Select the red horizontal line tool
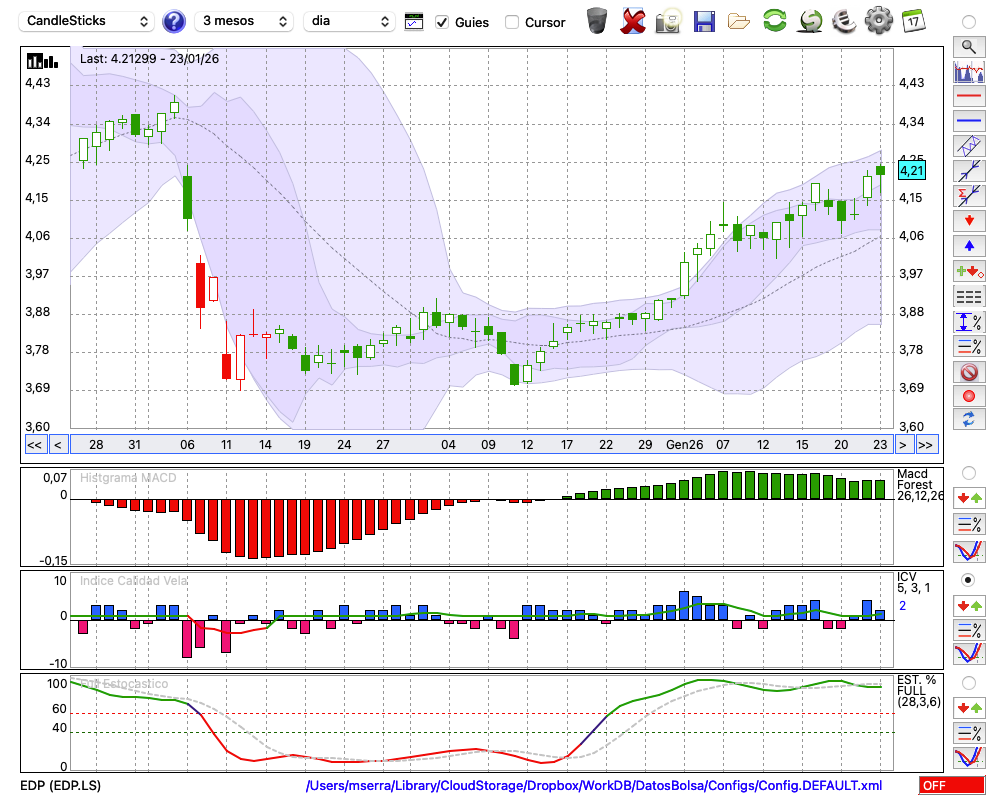The width and height of the screenshot is (1000, 800). [x=968, y=97]
